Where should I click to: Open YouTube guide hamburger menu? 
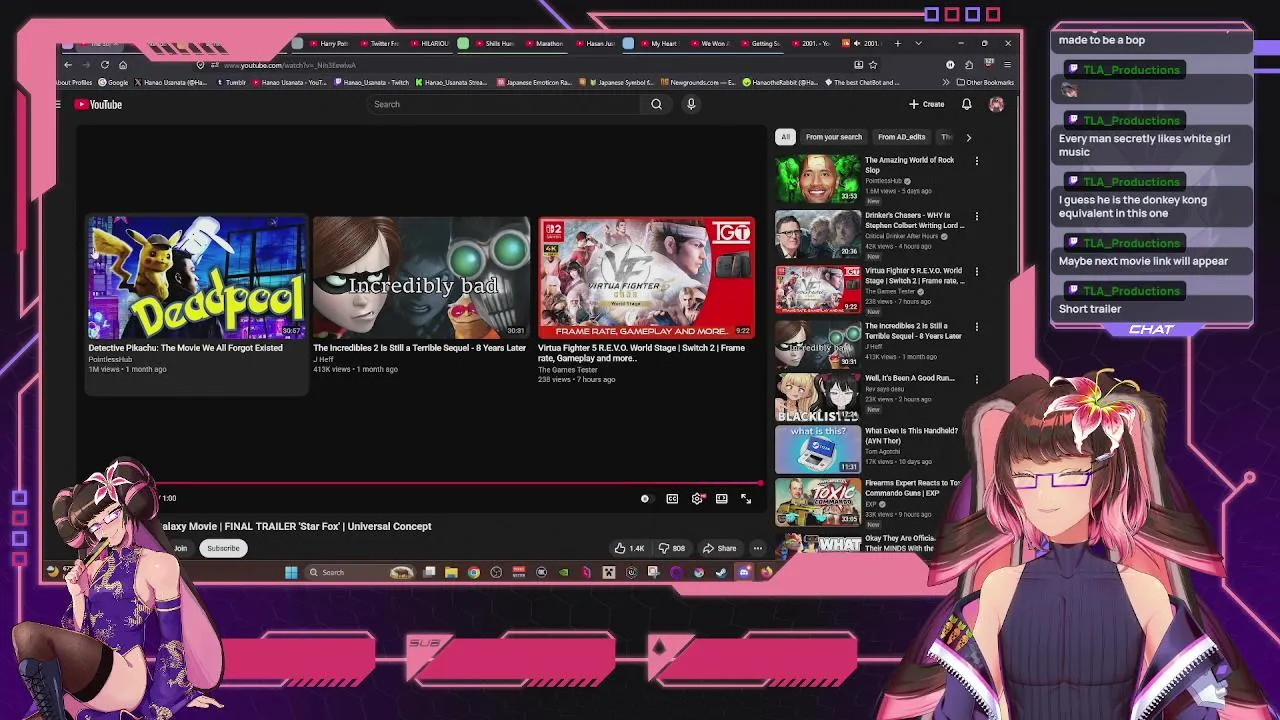point(58,104)
